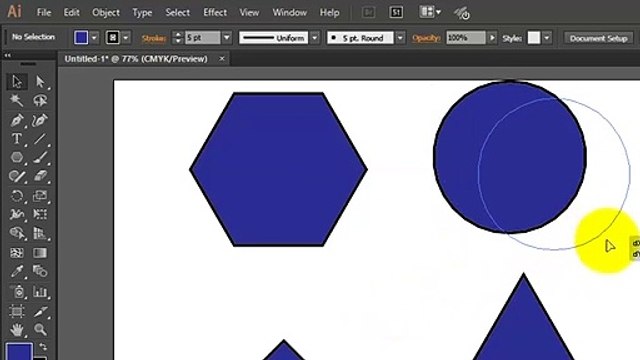Open the Type menu
The image size is (640, 360).
pyautogui.click(x=142, y=13)
